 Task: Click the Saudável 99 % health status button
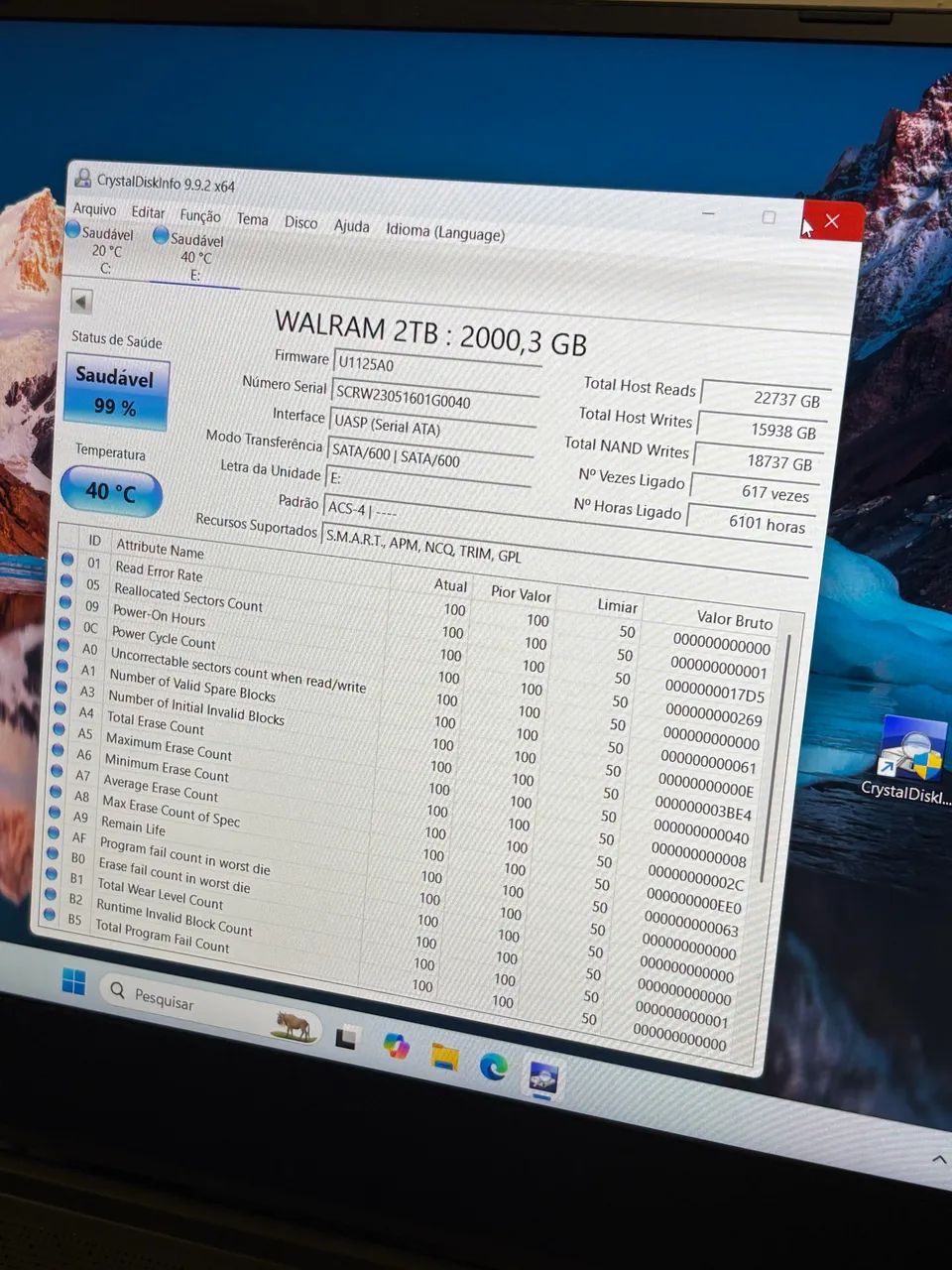115,393
